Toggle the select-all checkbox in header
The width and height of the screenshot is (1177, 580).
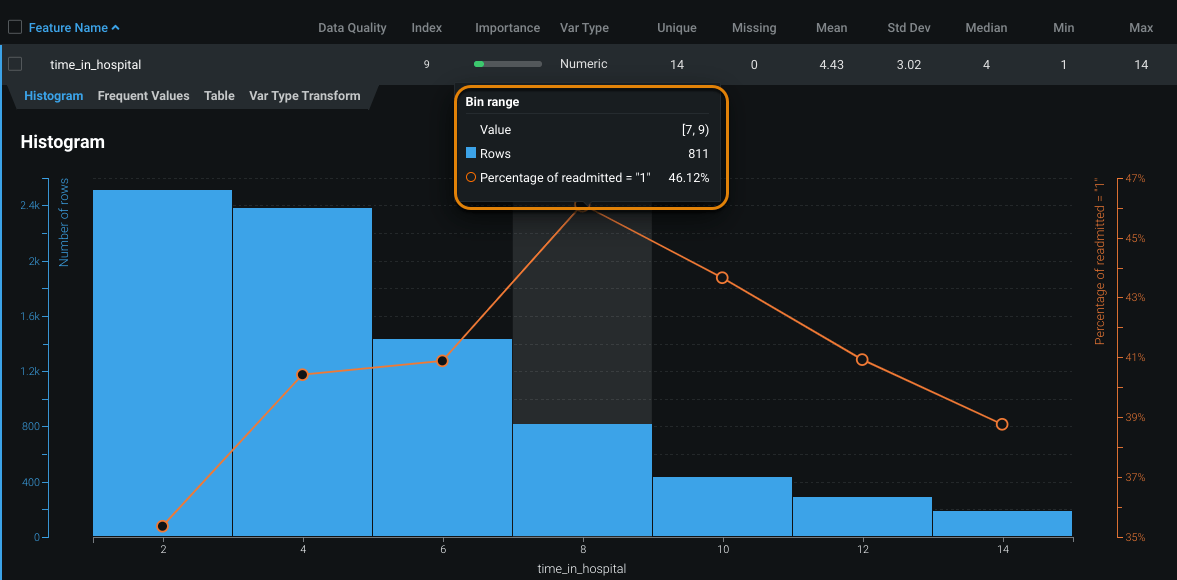click(15, 28)
